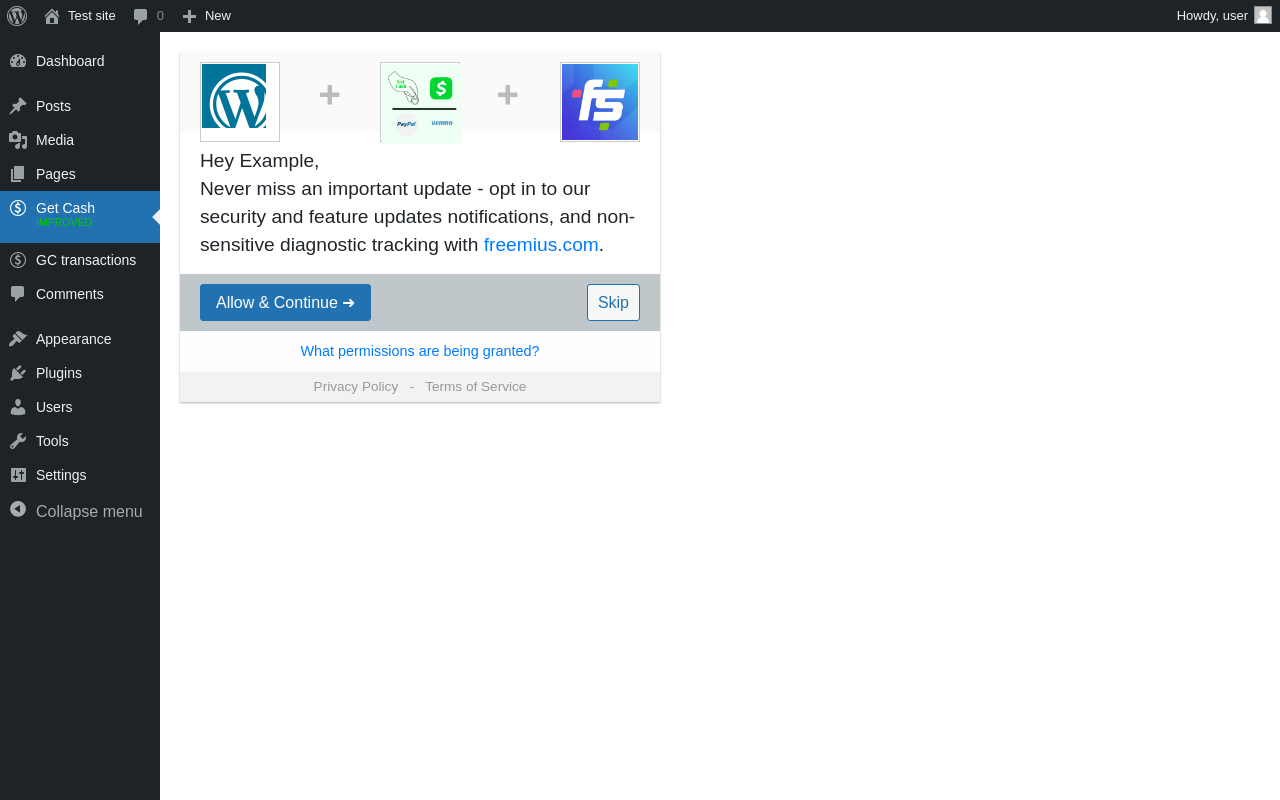Click the Dashboard gauge icon
Viewport: 1280px width, 800px height.
pyautogui.click(x=18, y=61)
